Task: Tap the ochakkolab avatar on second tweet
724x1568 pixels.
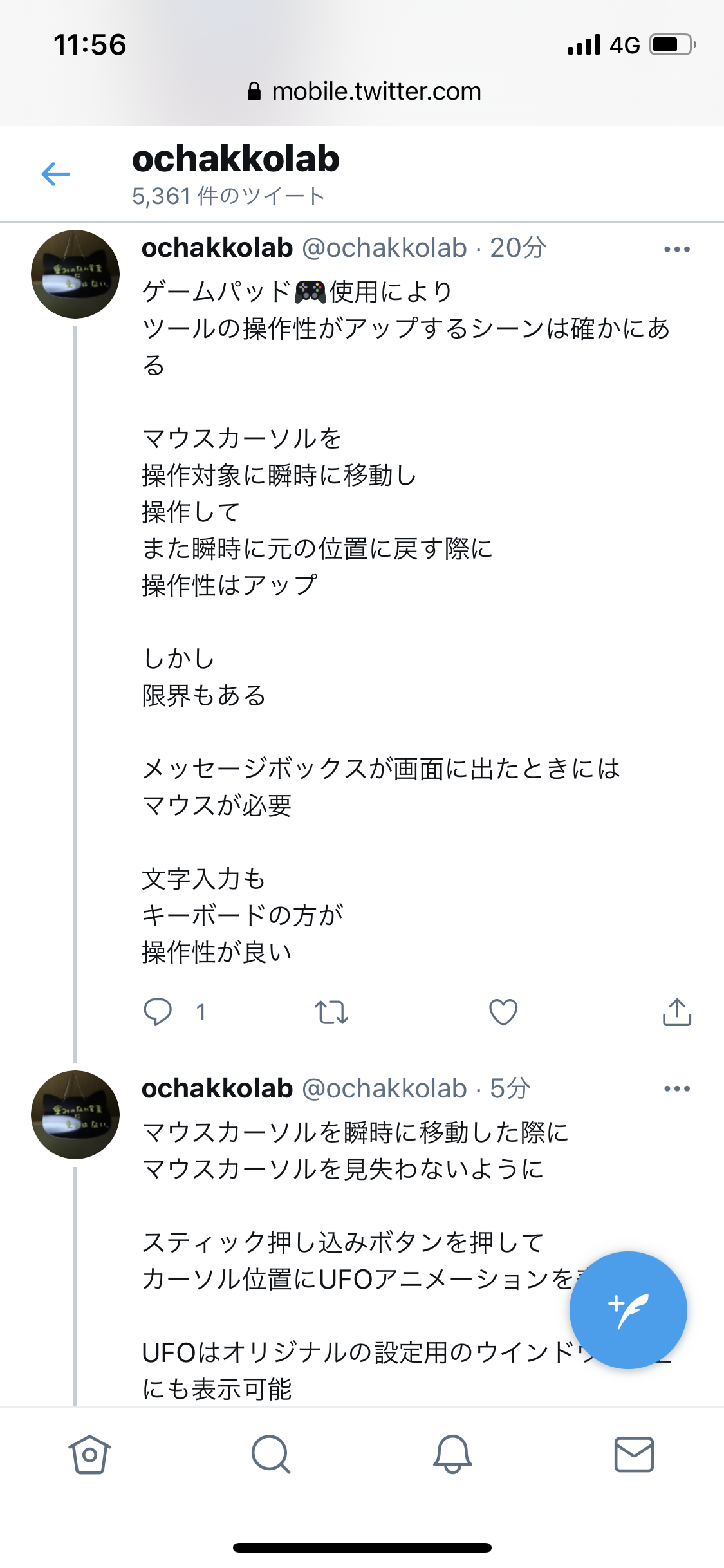Action: tap(75, 1114)
